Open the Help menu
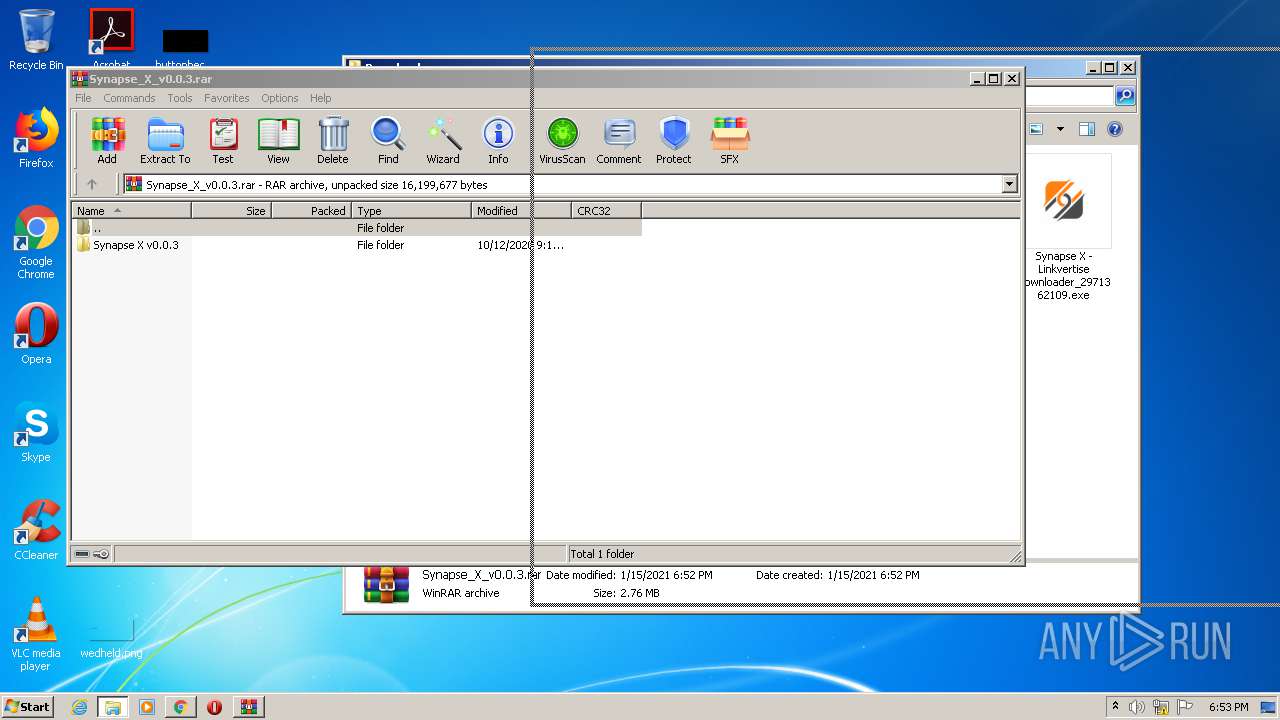The image size is (1280, 720). [320, 98]
